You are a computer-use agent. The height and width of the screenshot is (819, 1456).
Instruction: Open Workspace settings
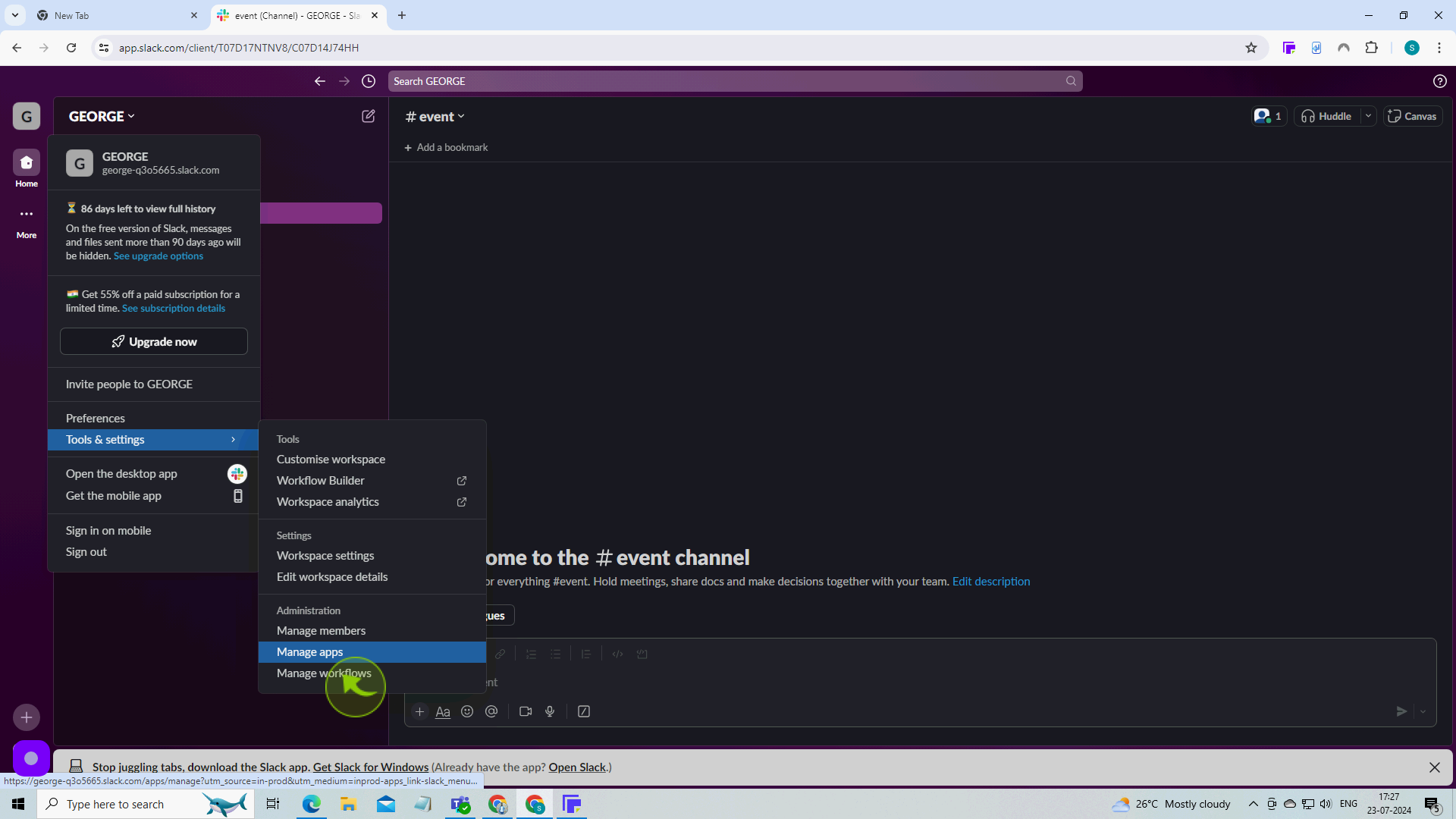pyautogui.click(x=372, y=556)
